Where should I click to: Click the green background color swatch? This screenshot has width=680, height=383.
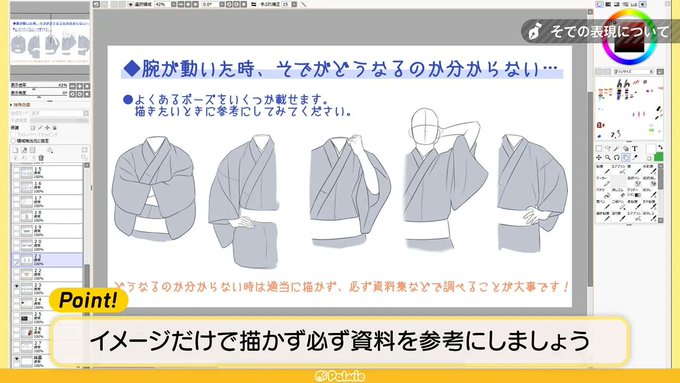pos(658,157)
